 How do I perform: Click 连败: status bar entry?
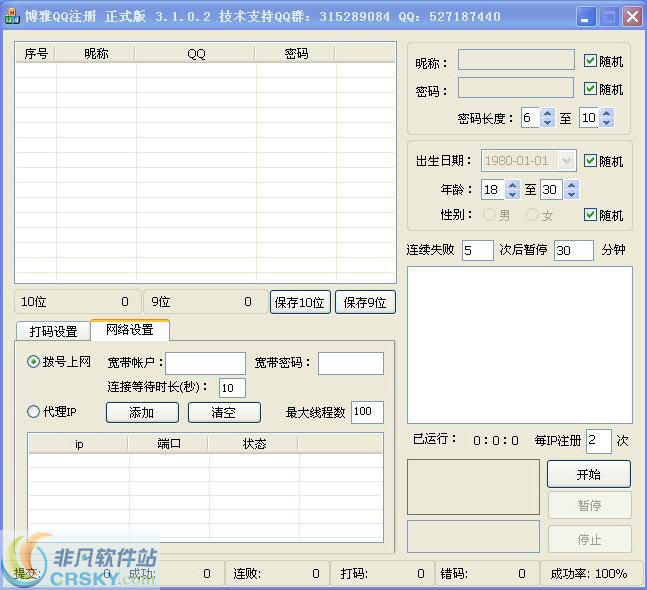[276, 573]
